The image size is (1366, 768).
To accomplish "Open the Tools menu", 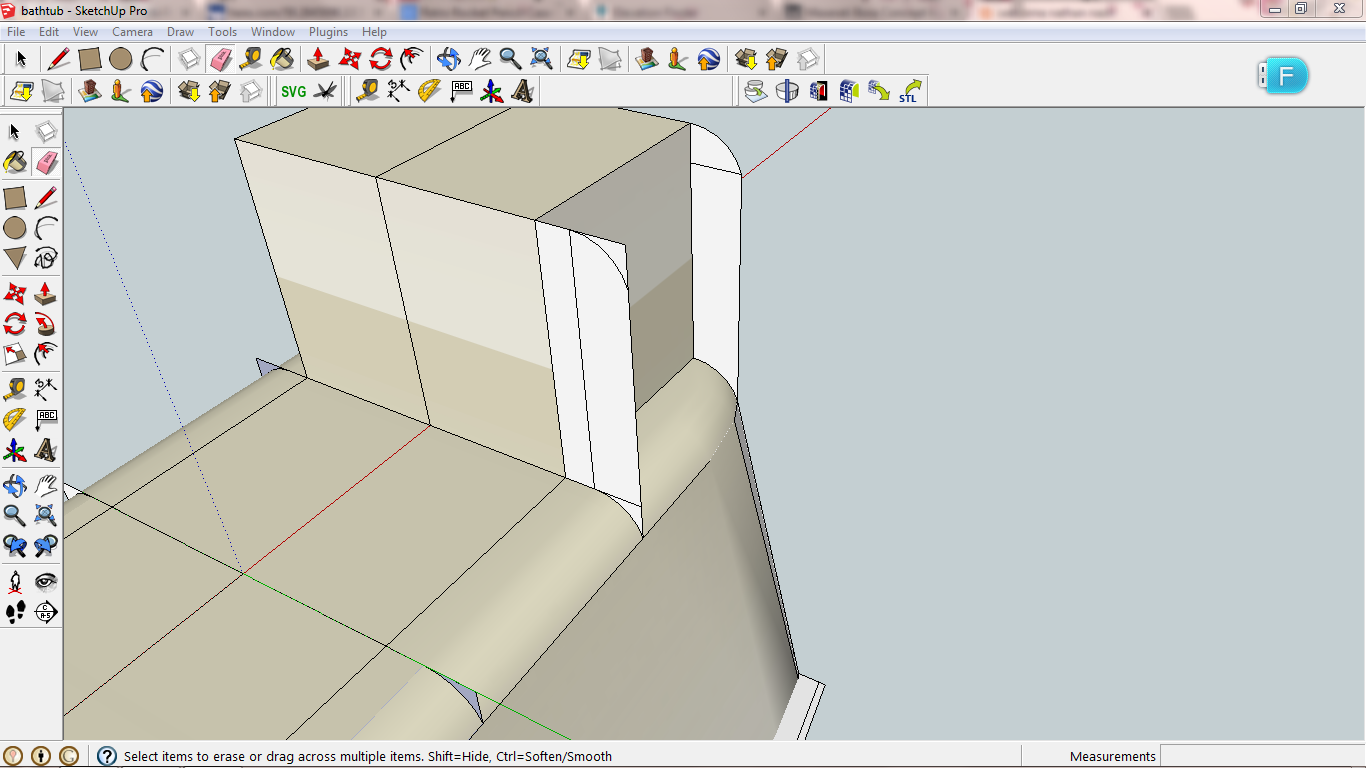I will click(x=222, y=32).
